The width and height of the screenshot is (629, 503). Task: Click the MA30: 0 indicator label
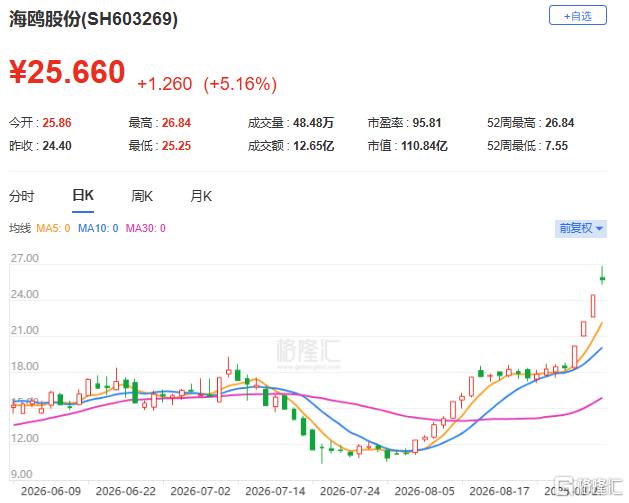[145, 228]
